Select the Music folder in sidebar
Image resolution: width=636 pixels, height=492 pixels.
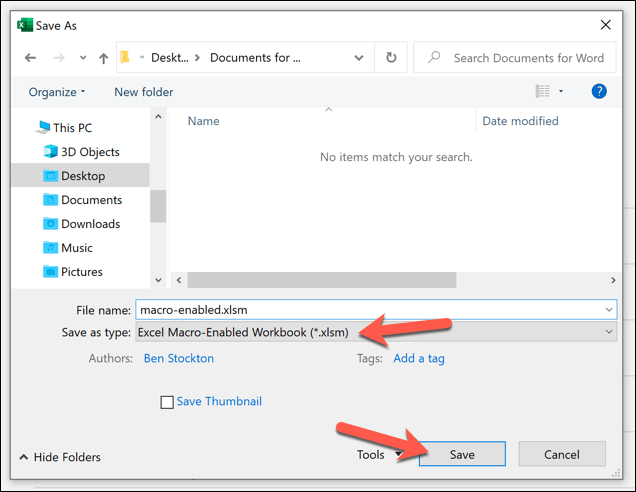tap(68, 248)
